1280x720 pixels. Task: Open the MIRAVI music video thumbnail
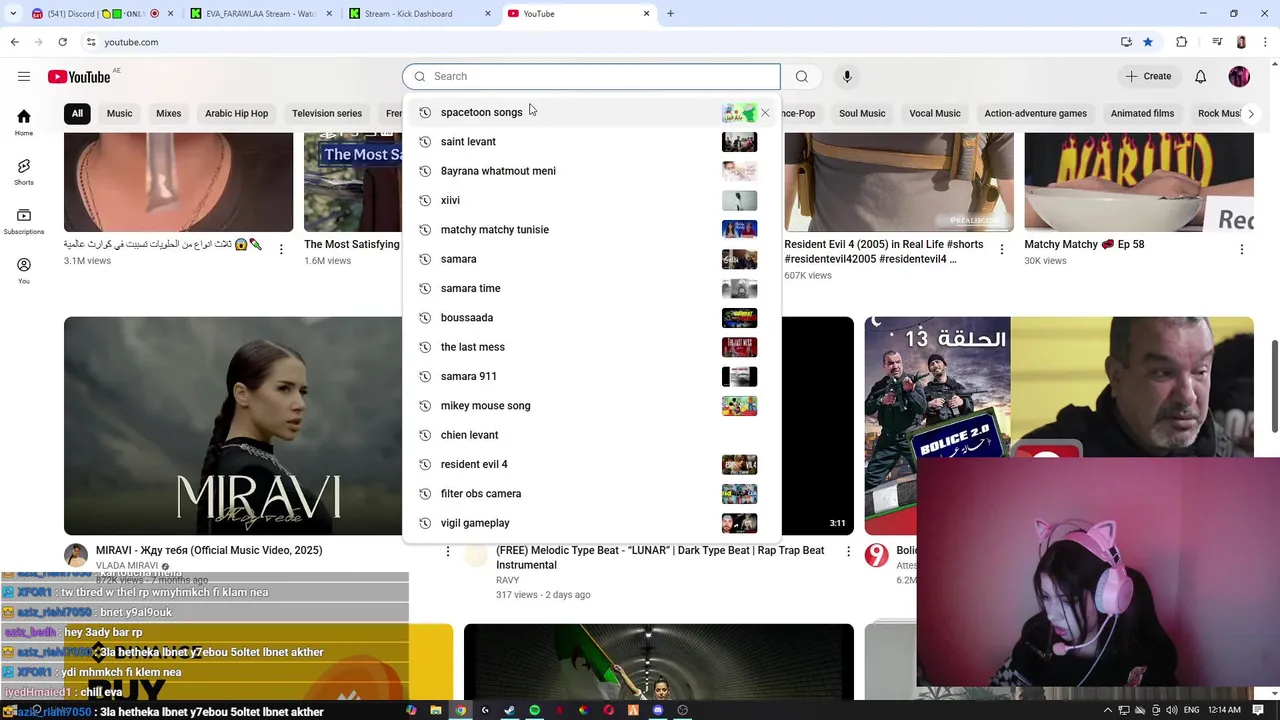point(232,426)
